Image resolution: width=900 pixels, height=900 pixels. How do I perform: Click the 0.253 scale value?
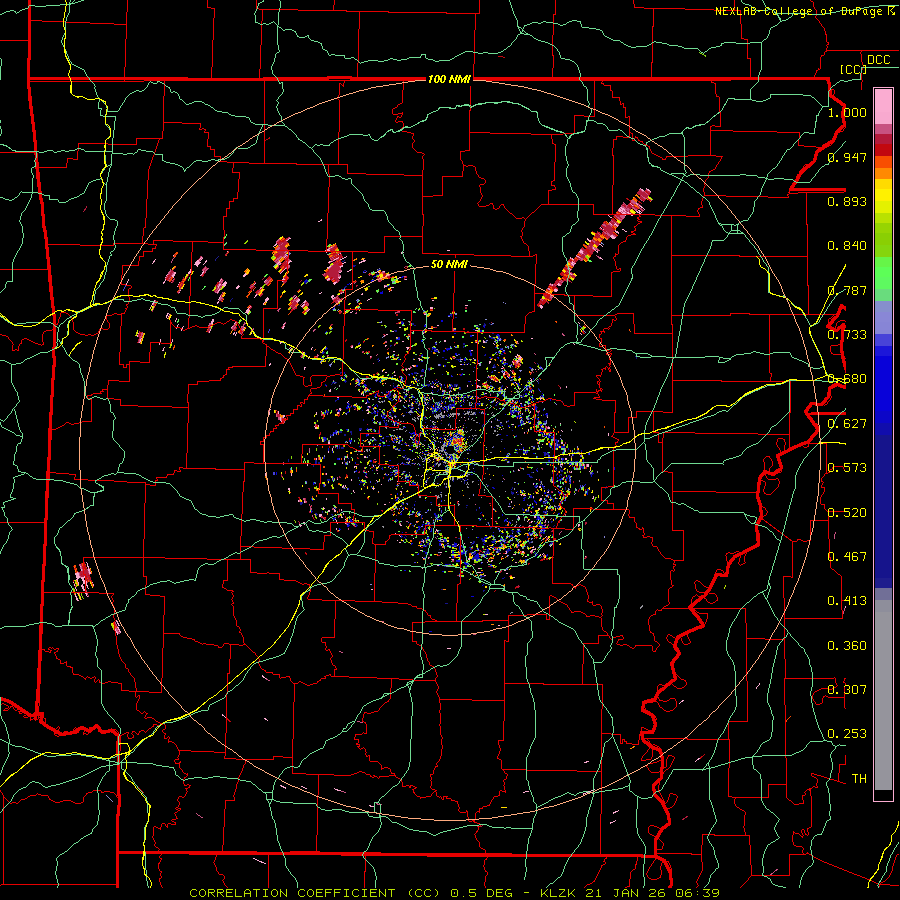pyautogui.click(x=847, y=734)
